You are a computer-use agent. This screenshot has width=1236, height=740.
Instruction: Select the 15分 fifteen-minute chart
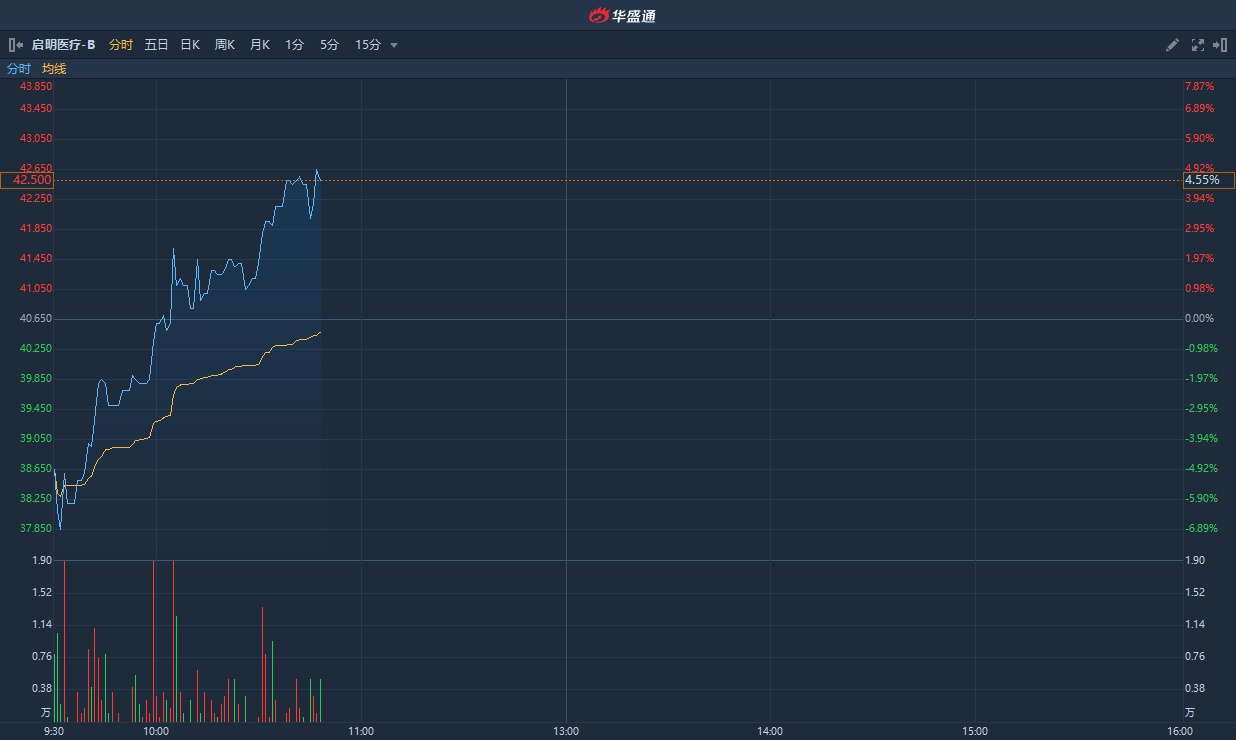coord(368,45)
